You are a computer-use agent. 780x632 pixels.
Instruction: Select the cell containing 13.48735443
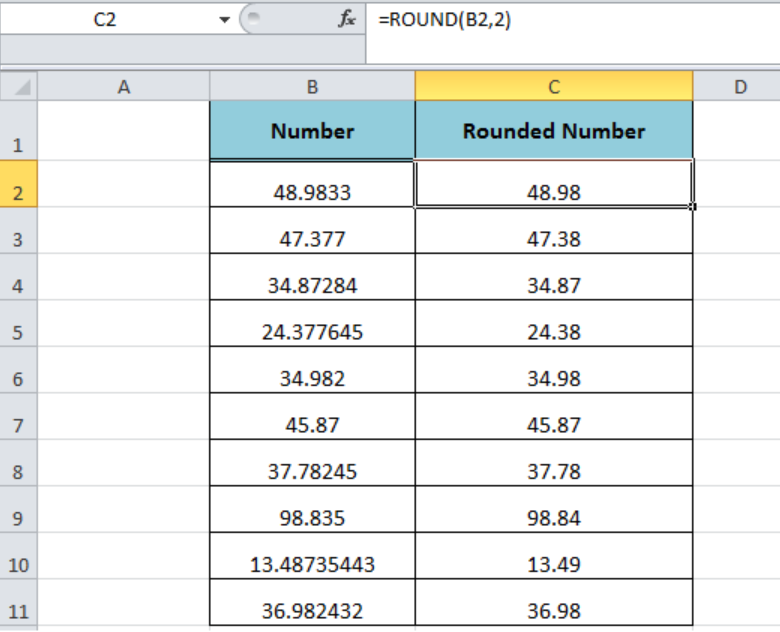(x=312, y=556)
